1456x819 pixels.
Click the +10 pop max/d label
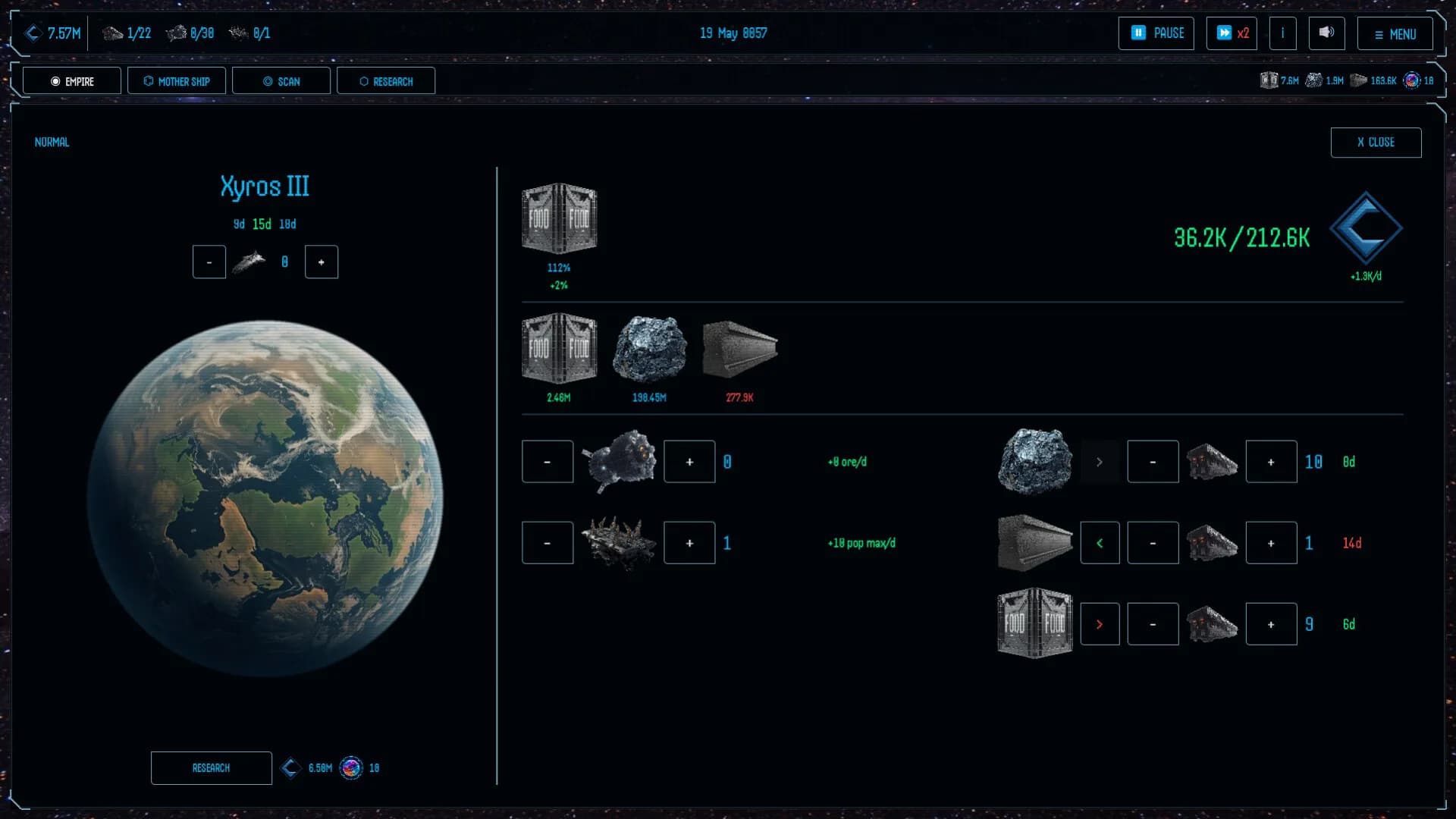tap(861, 543)
